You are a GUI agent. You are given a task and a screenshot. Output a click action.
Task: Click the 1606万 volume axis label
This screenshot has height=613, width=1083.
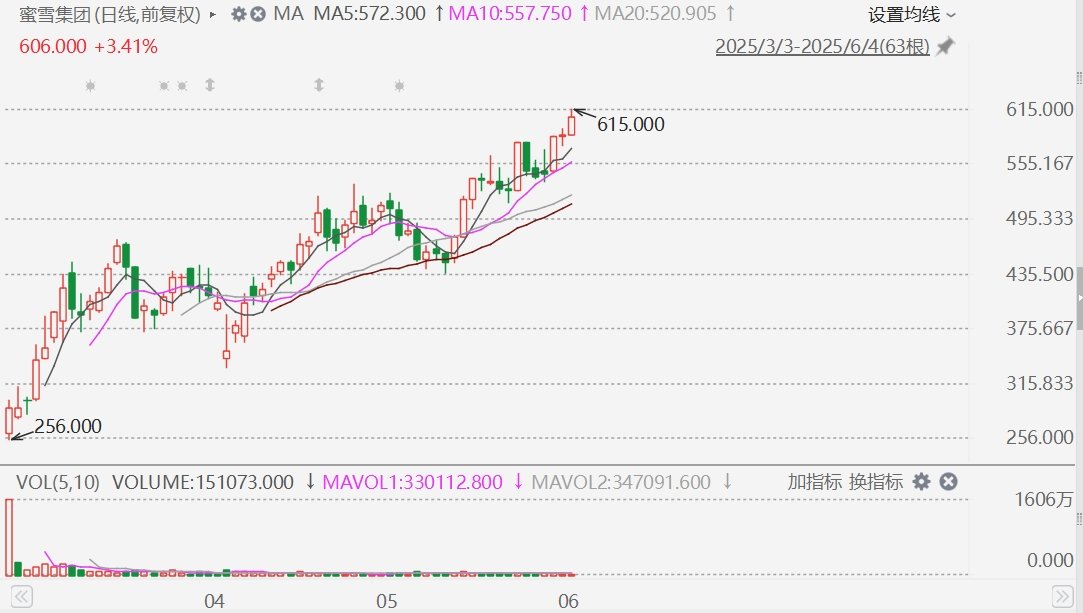[x=1044, y=499]
